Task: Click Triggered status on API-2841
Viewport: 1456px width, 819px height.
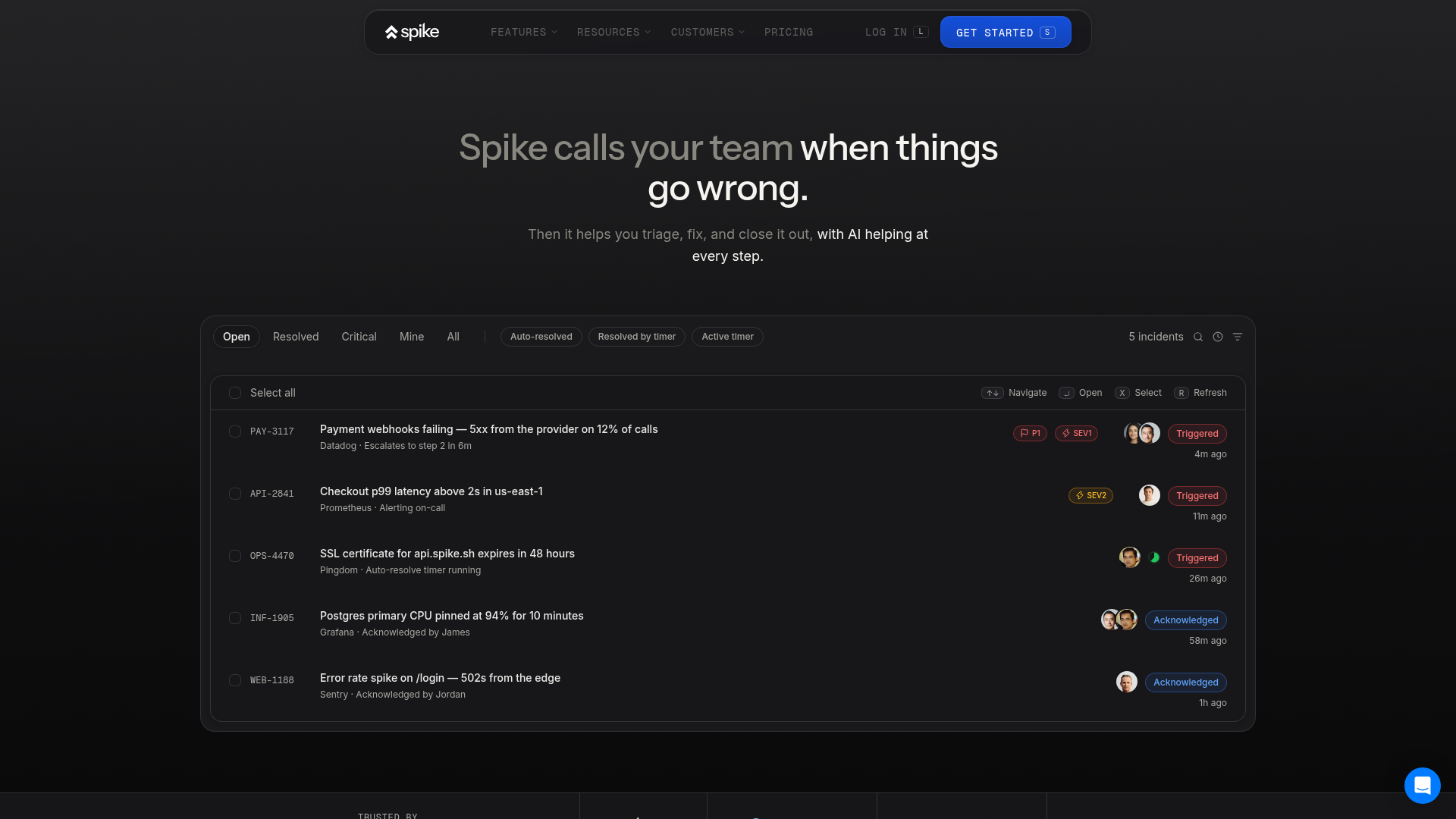Action: click(x=1197, y=495)
